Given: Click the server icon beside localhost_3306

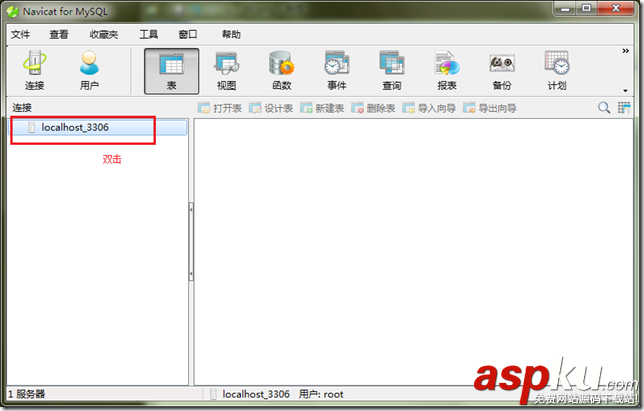Looking at the screenshot, I should pos(31,128).
